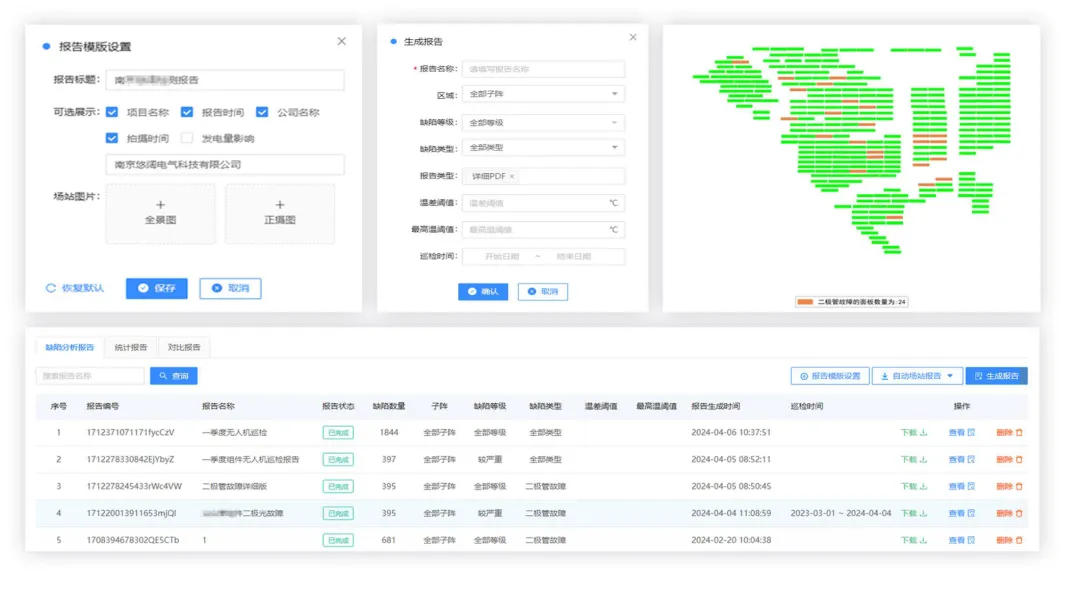
Task: Uncheck the 拍摄时间 checkbox
Action: coord(112,139)
